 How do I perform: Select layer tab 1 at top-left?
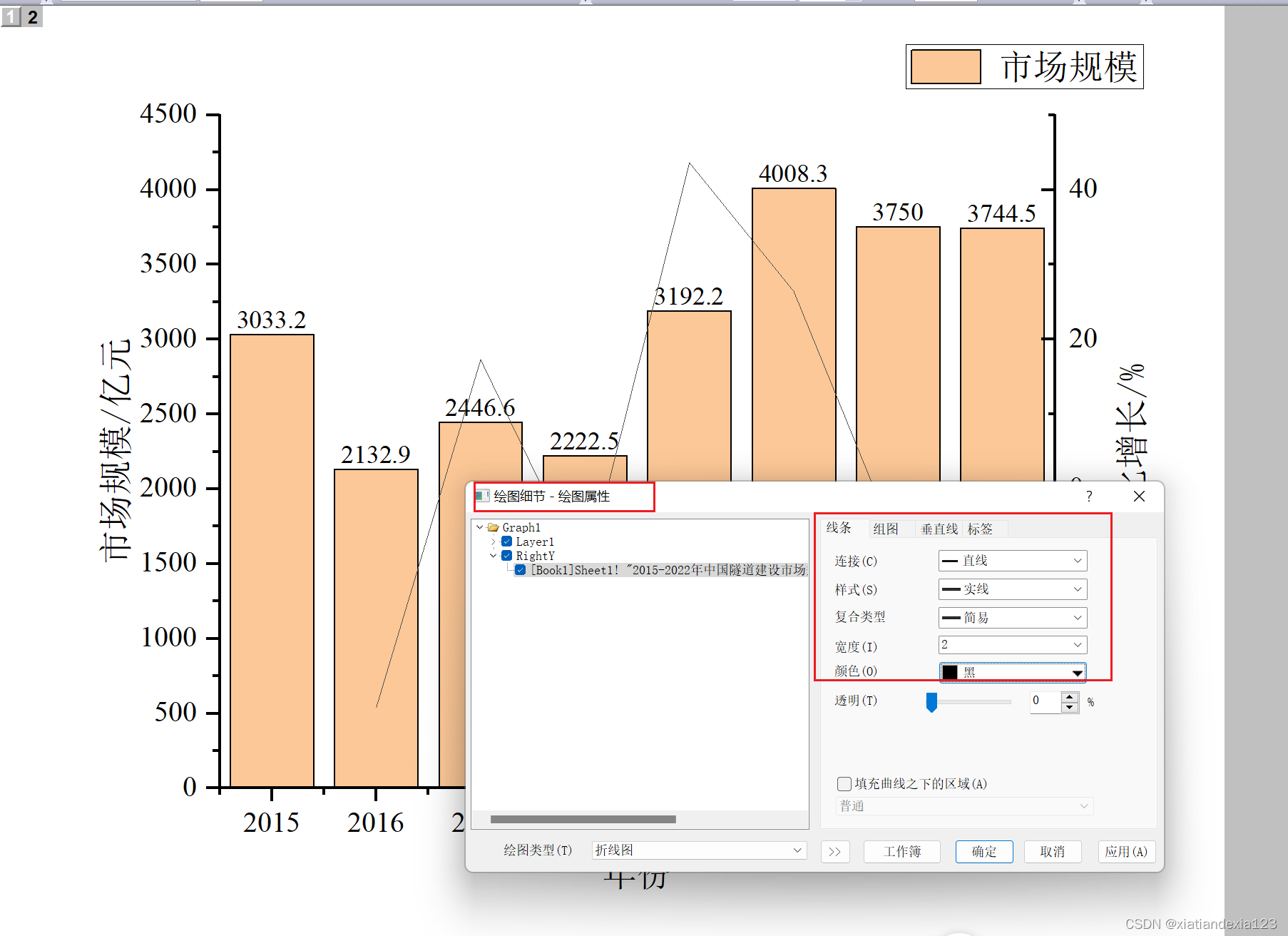(11, 17)
